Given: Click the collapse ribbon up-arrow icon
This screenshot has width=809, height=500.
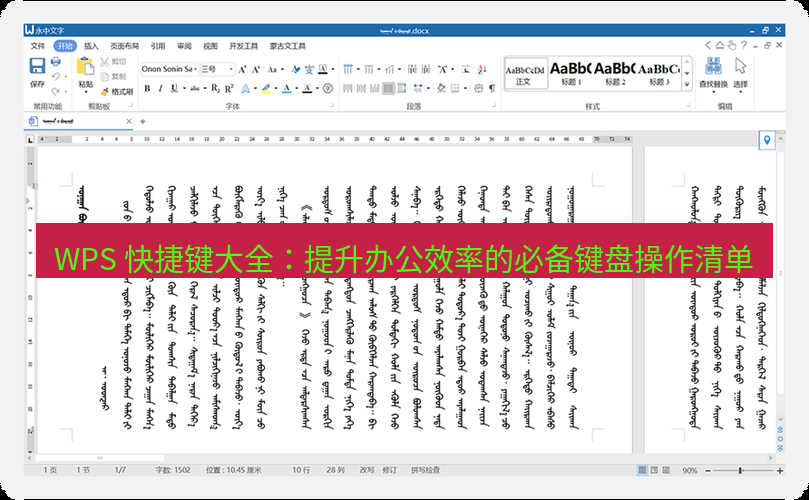Looking at the screenshot, I should [720, 45].
